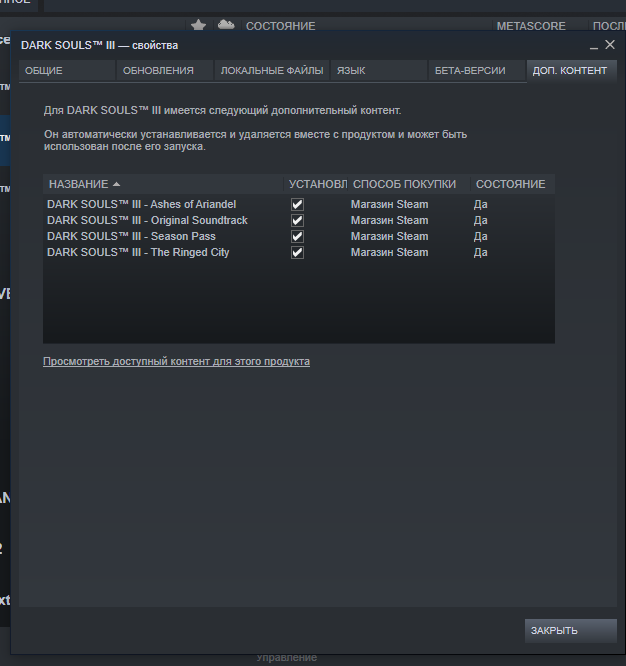Click the управление text below the dialog

tap(287, 658)
